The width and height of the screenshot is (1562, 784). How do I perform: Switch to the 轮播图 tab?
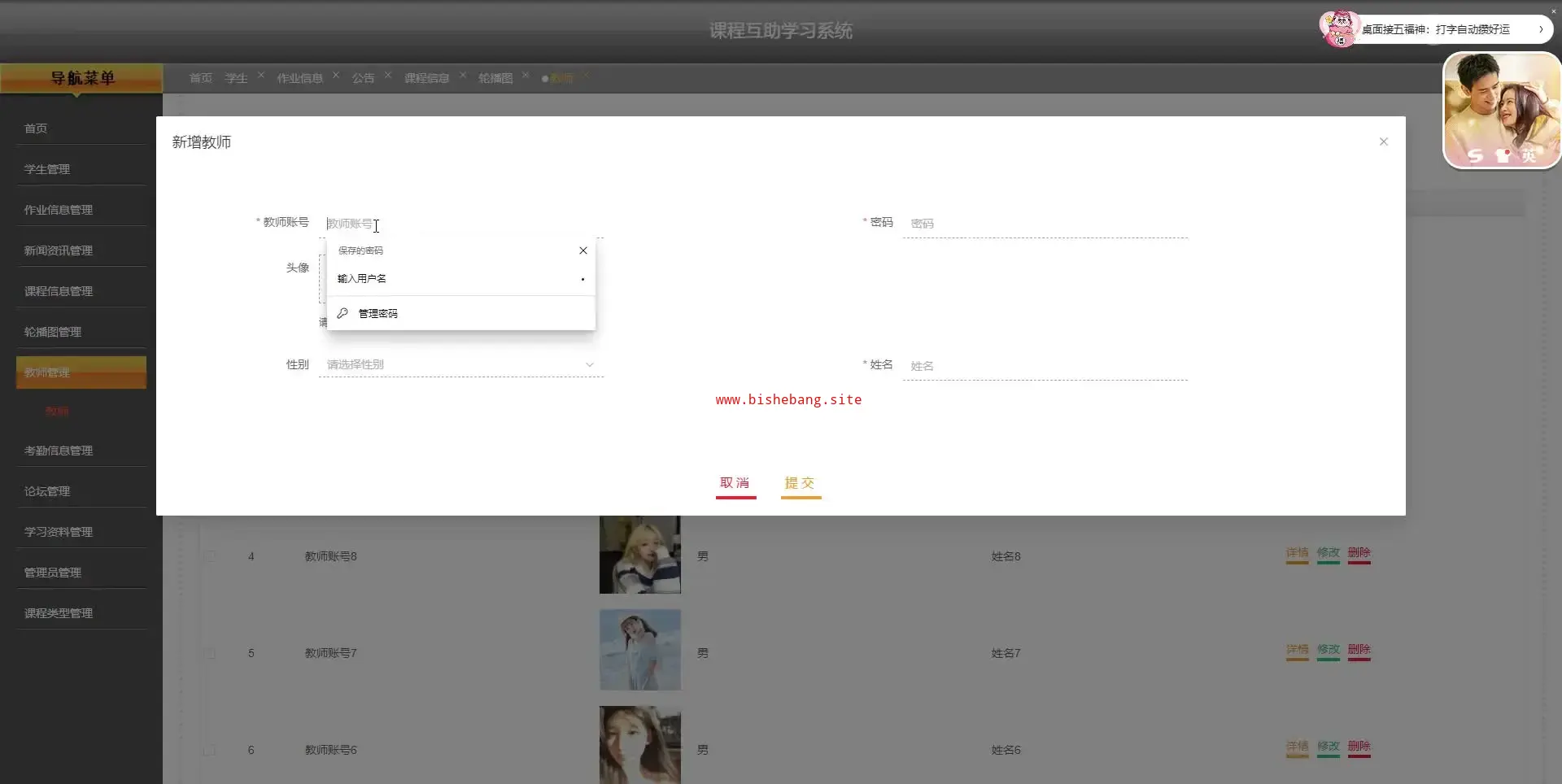click(x=495, y=78)
